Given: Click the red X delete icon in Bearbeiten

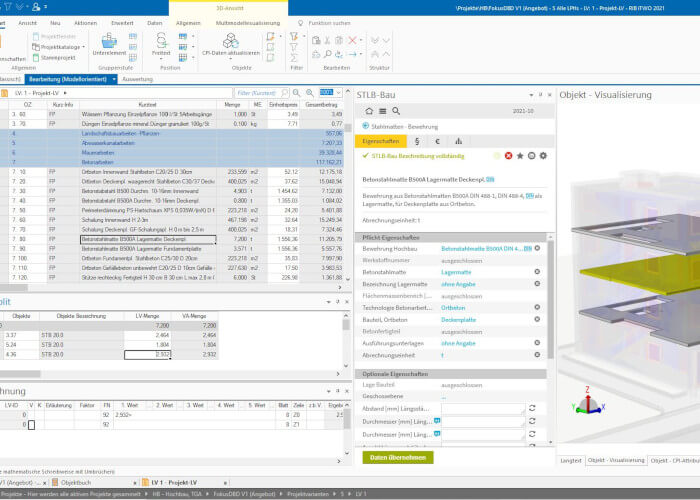Looking at the screenshot, I should pyautogui.click(x=352, y=40).
